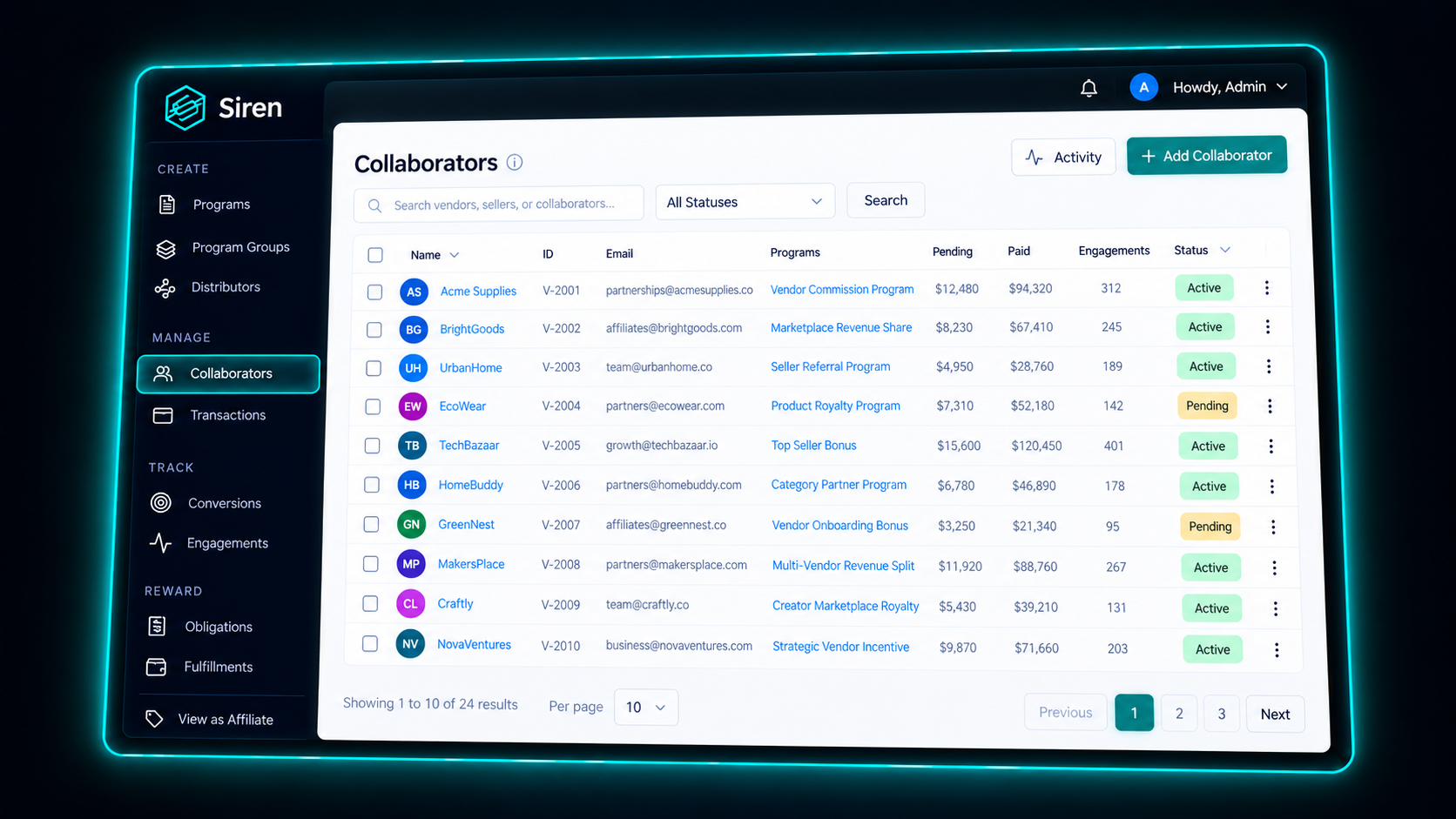Click the Siren logo icon
Viewport: 1456px width, 819px height.
[x=185, y=108]
